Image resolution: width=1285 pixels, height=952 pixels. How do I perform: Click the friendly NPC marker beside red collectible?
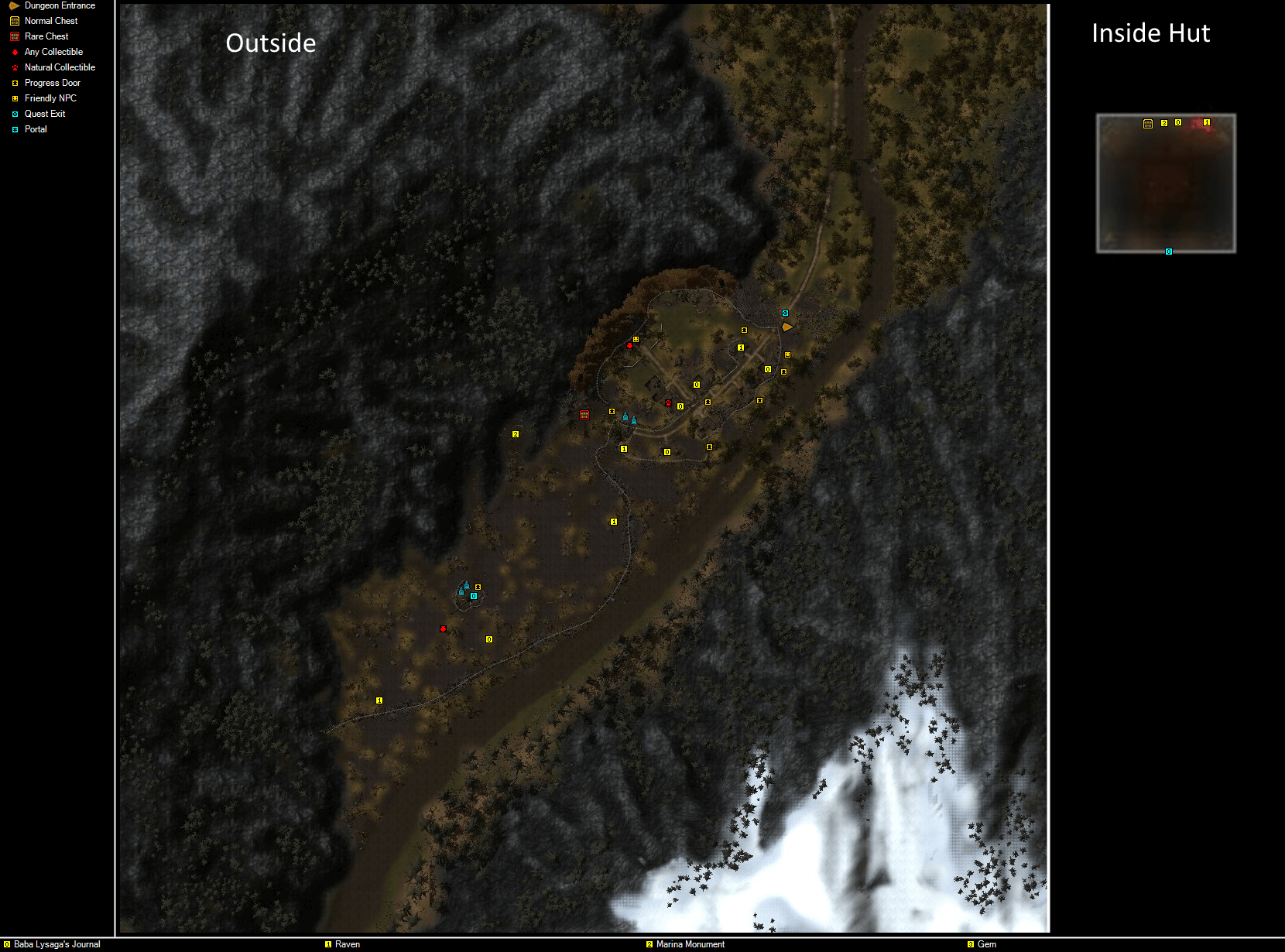click(636, 339)
